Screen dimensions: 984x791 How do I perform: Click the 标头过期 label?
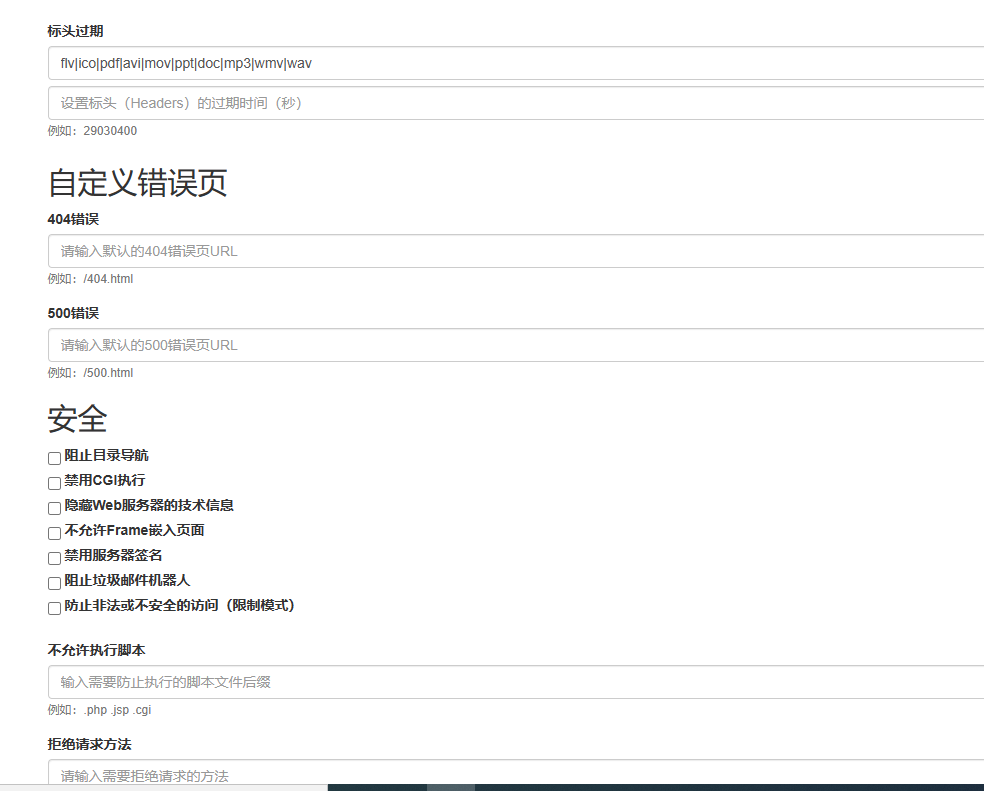click(75, 31)
